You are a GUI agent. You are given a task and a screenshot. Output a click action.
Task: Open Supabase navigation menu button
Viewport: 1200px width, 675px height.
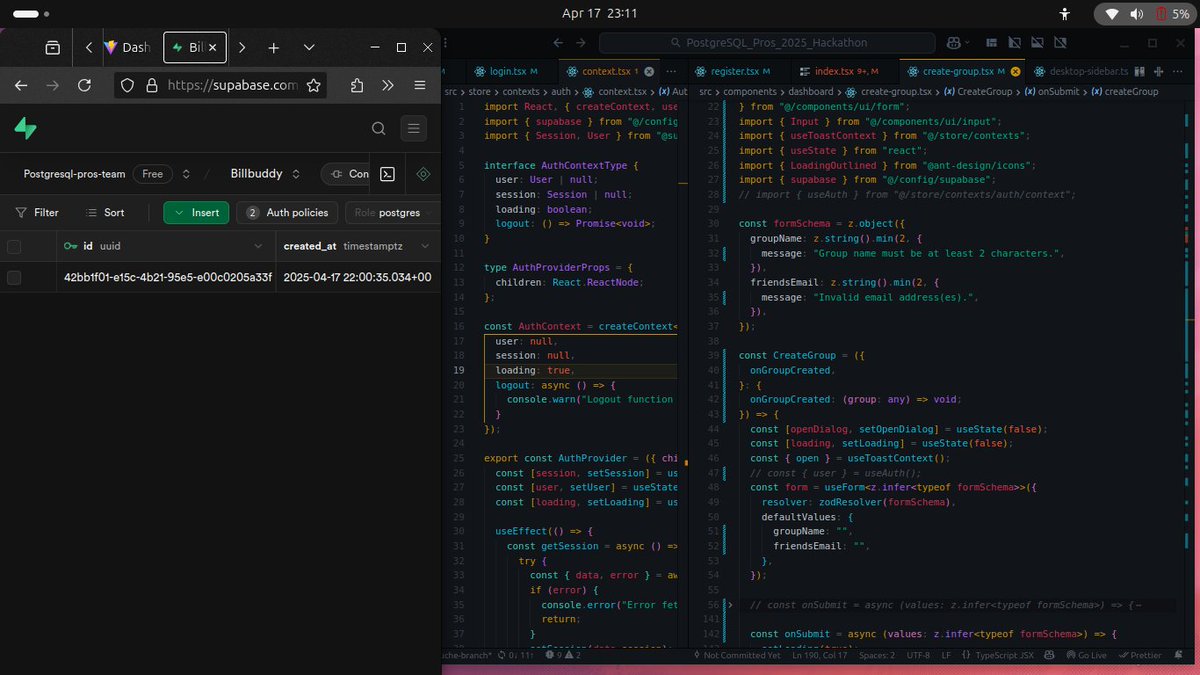tap(414, 128)
